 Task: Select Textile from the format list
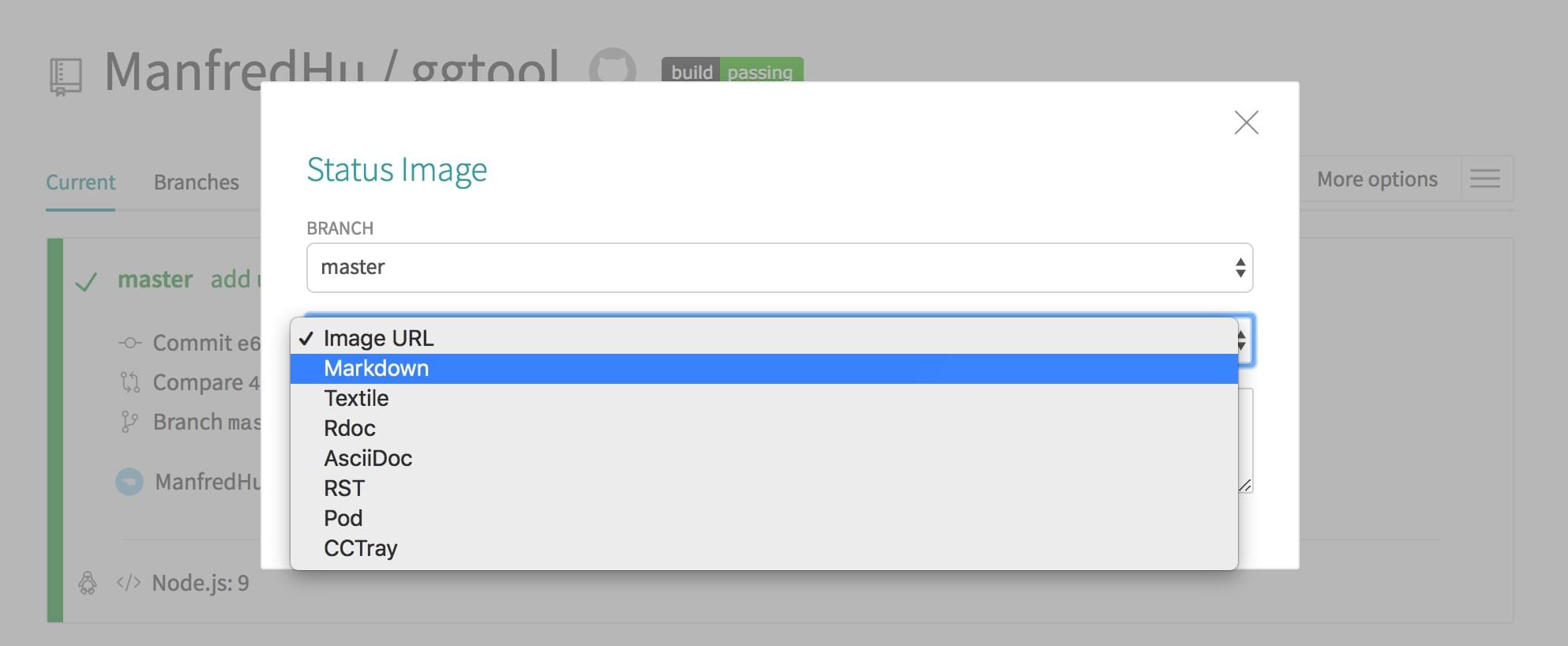763,398
